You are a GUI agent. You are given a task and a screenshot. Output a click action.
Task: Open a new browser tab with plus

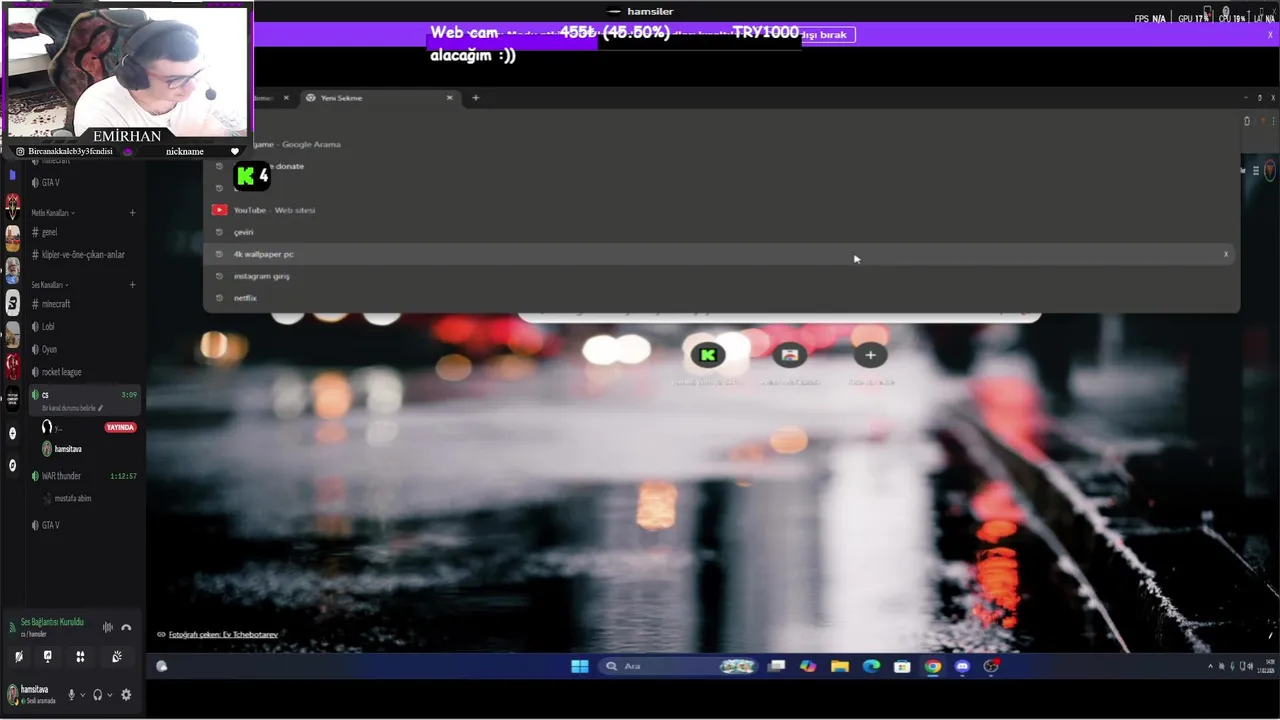pyautogui.click(x=476, y=98)
